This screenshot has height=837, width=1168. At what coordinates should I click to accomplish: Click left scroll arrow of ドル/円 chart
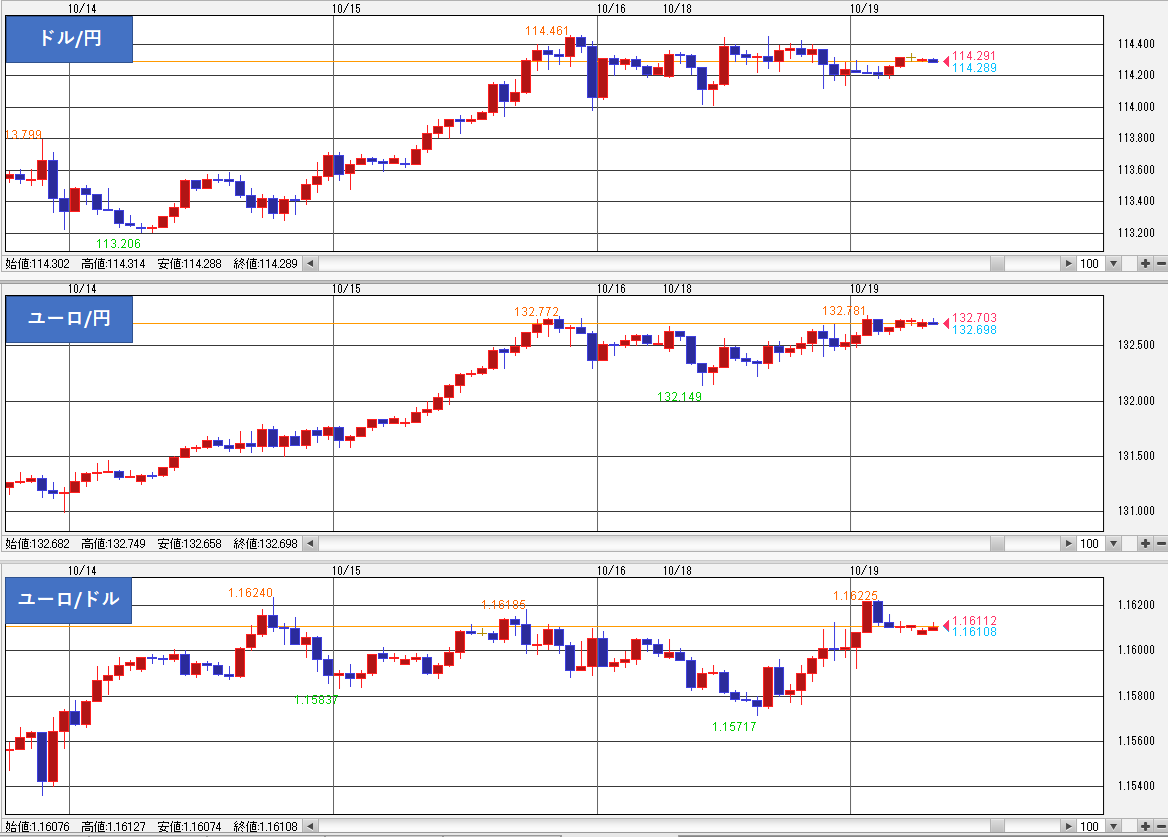click(311, 264)
